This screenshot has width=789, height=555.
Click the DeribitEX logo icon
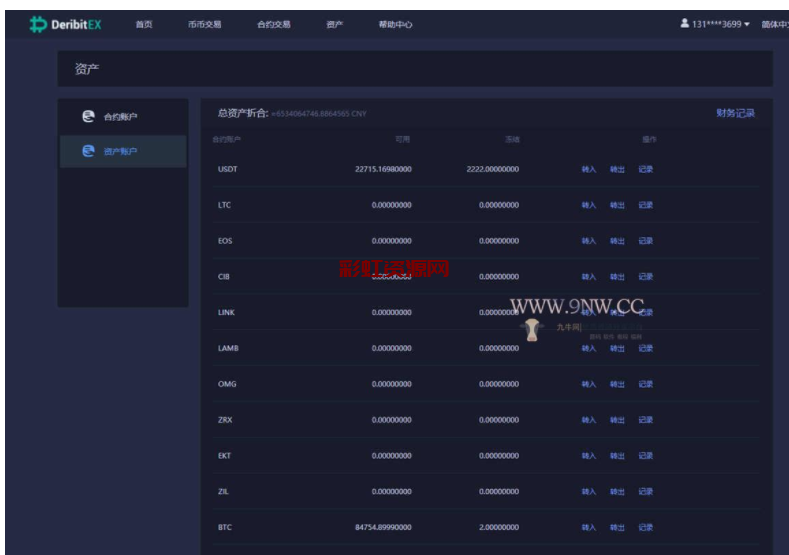coord(38,24)
